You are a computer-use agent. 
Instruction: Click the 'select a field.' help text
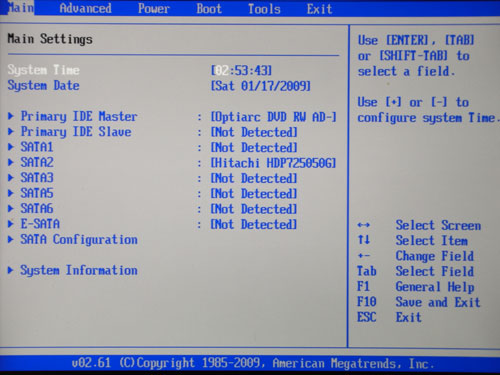(406, 71)
